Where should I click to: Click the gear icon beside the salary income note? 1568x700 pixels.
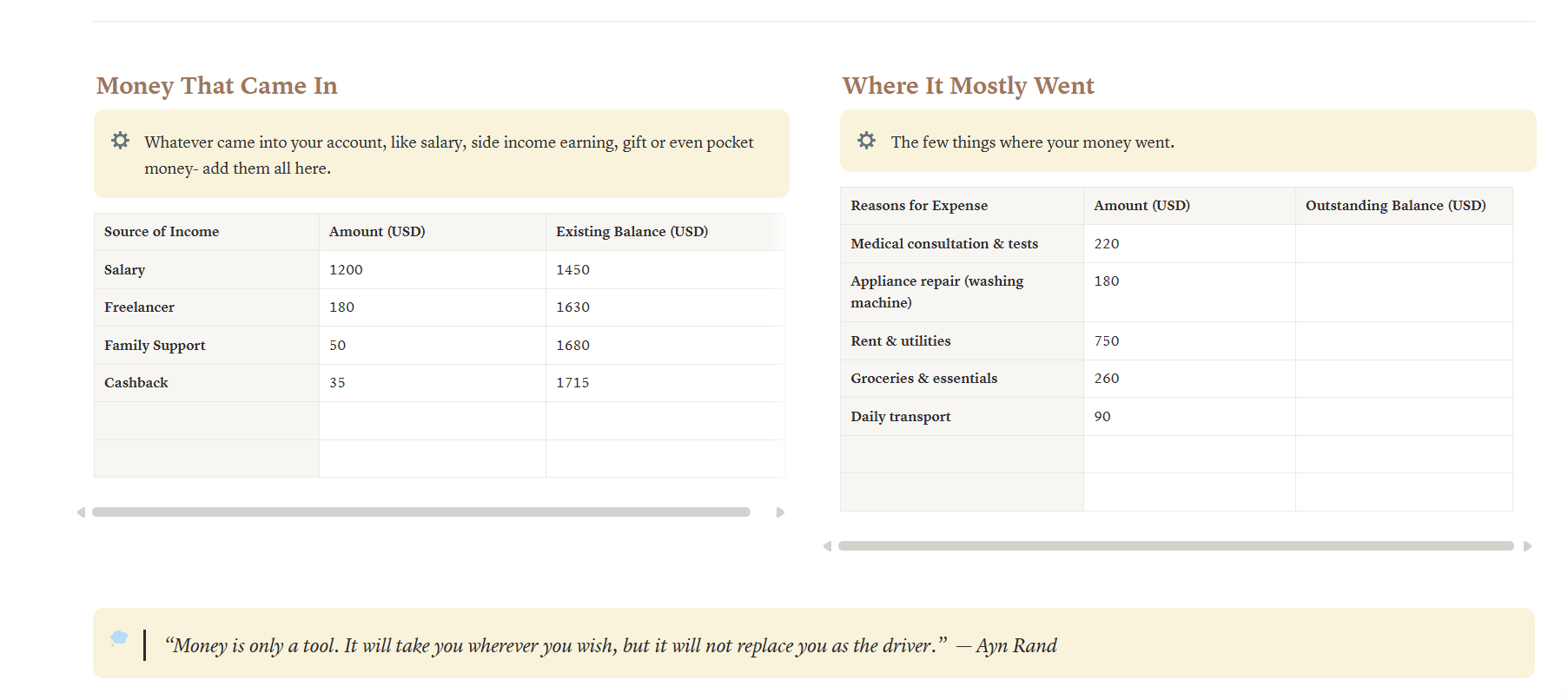pos(120,141)
